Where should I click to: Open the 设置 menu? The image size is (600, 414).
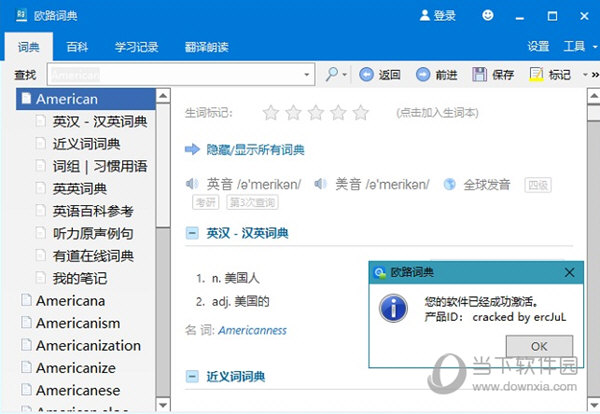coord(538,46)
